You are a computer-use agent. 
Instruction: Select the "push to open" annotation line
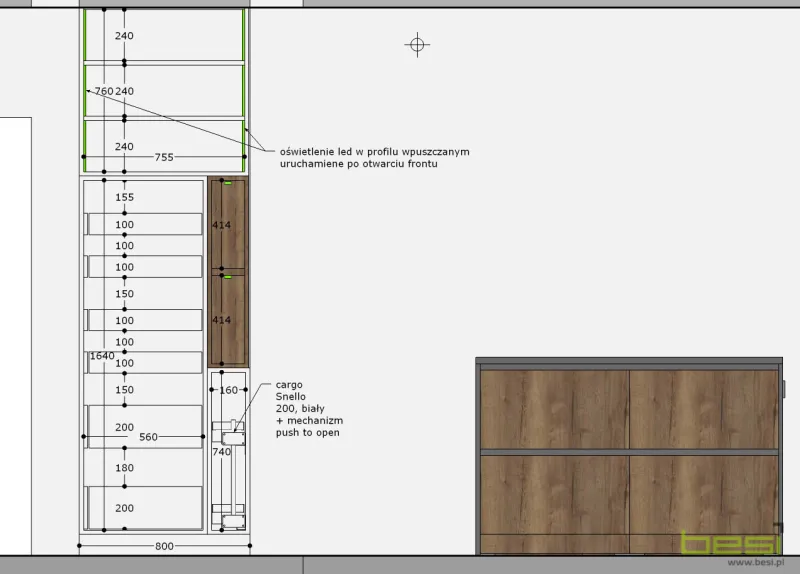(x=308, y=433)
